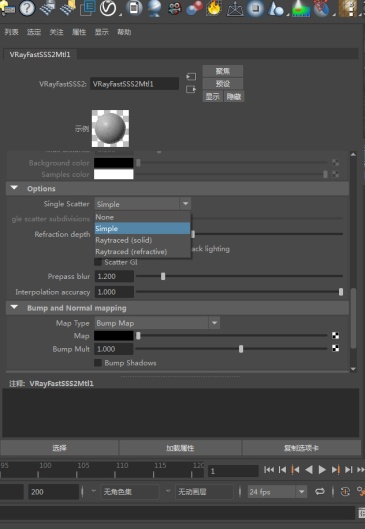Viewport: 365px width, 529px height.
Task: Click the Background color black swatch
Action: pyautogui.click(x=114, y=163)
